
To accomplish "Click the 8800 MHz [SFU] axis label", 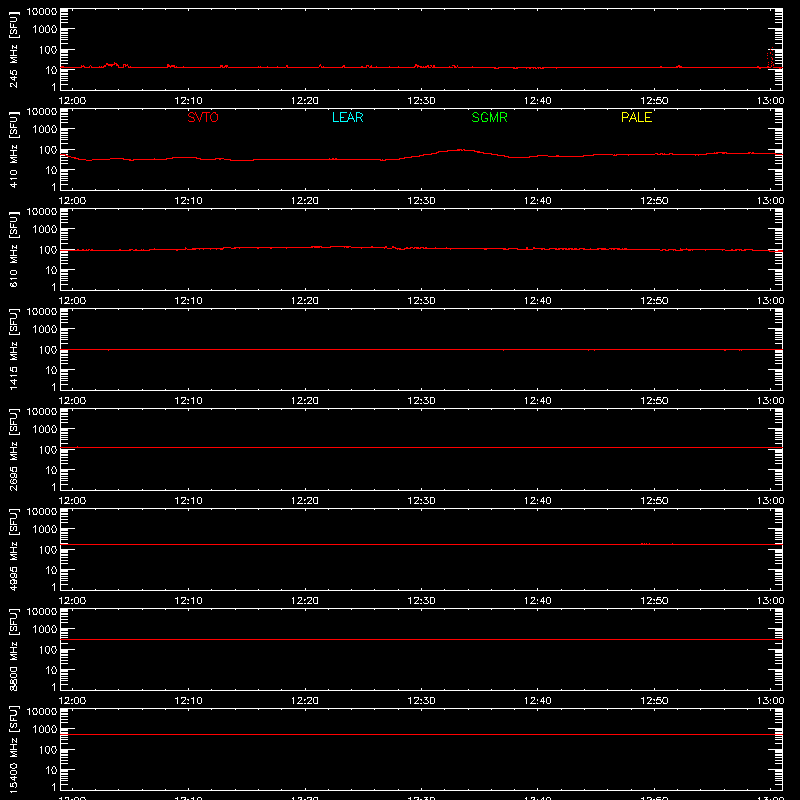I will (x=13, y=649).
